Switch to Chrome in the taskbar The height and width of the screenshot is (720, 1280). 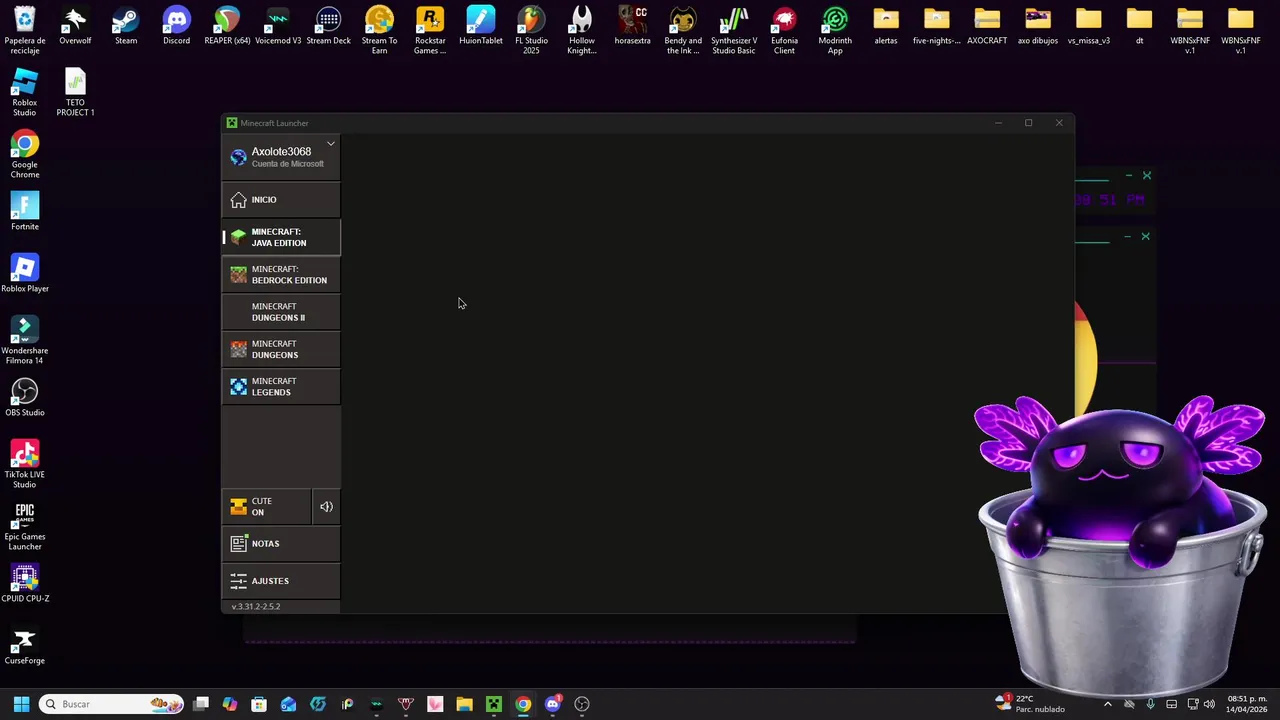point(523,704)
